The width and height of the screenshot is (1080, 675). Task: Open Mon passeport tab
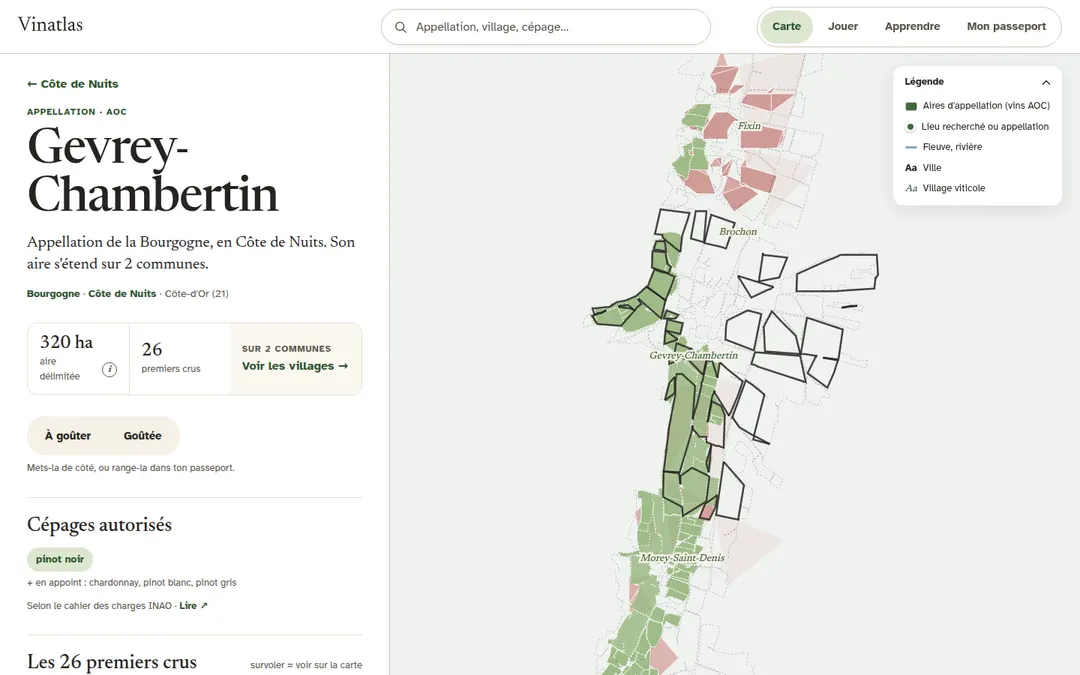tap(1006, 27)
